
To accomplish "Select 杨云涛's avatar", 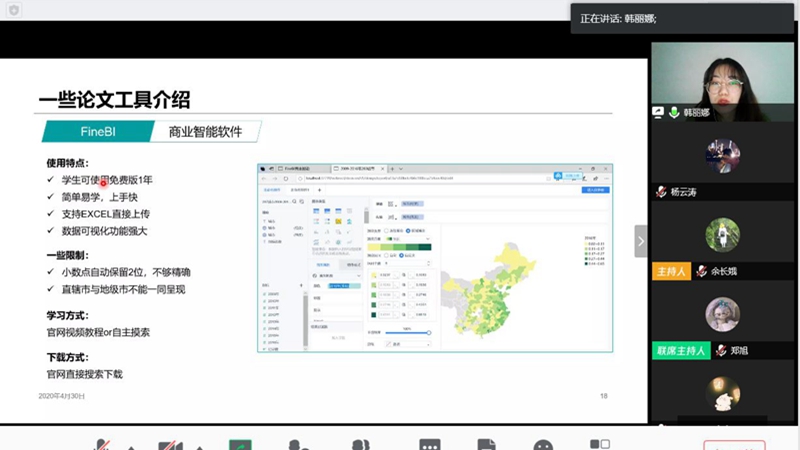I will pos(722,156).
